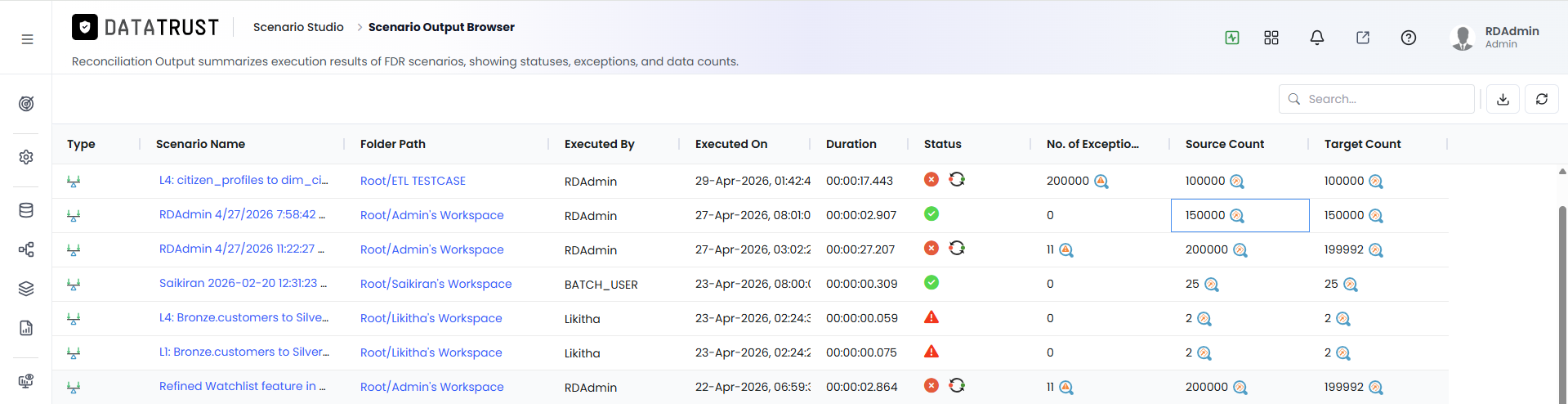Screen dimensions: 1568x404
Task: Go to Scenario Studio breadcrumb
Action: (x=298, y=27)
